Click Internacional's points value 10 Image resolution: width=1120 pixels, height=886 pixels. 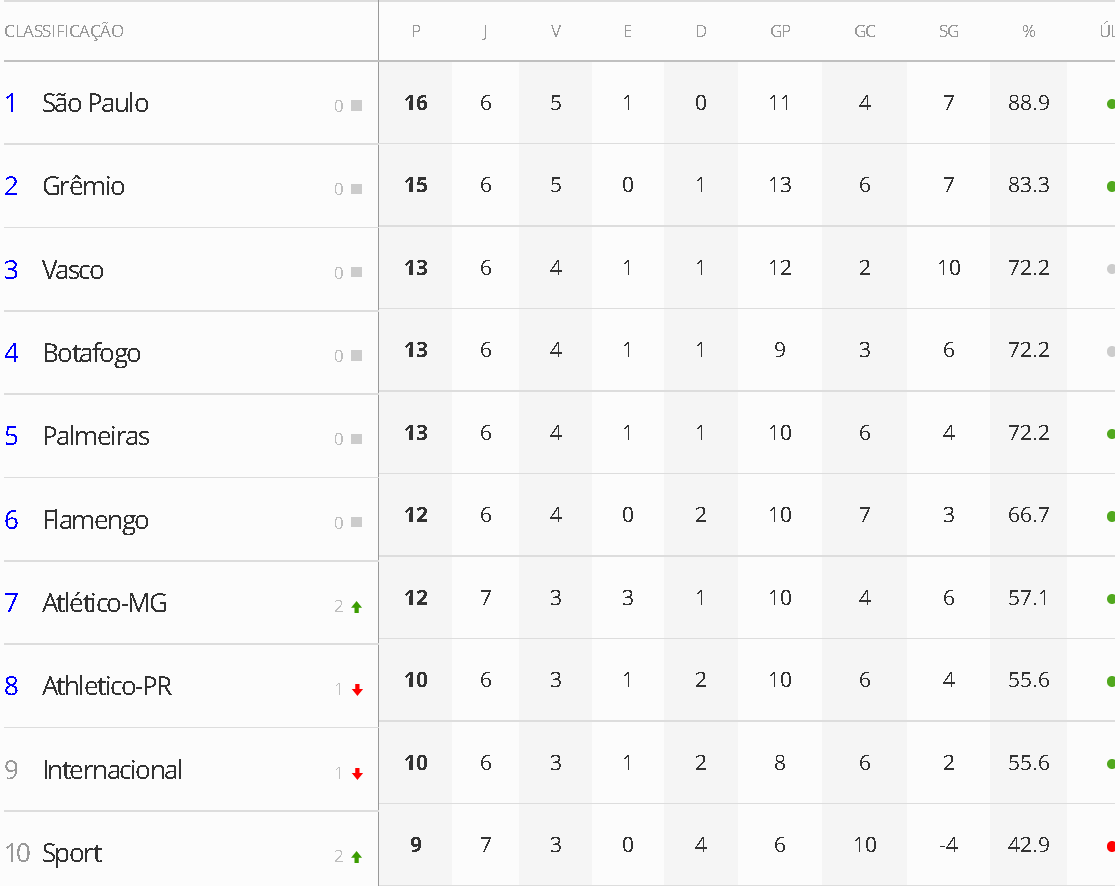click(x=416, y=762)
